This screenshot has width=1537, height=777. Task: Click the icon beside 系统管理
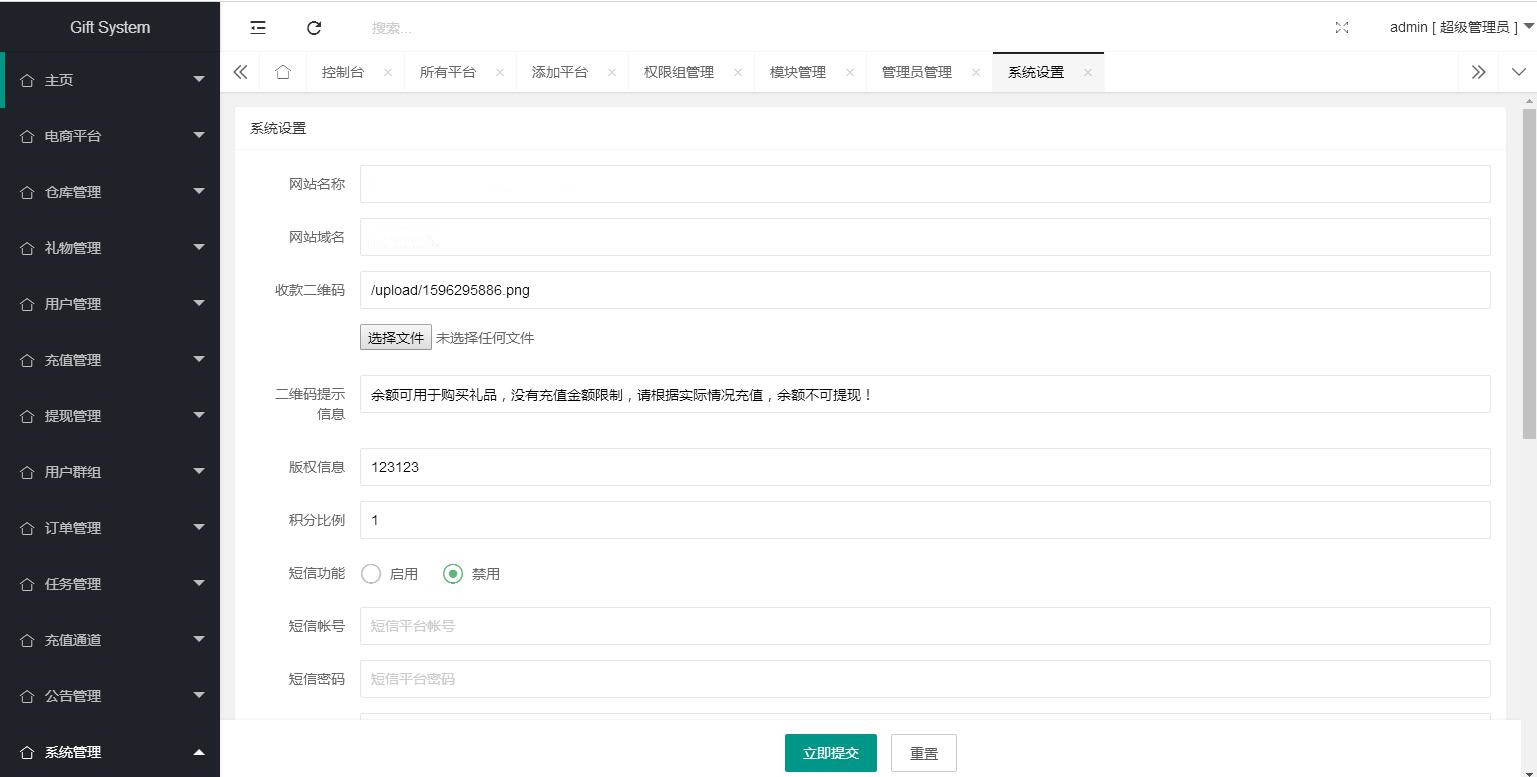(x=27, y=752)
